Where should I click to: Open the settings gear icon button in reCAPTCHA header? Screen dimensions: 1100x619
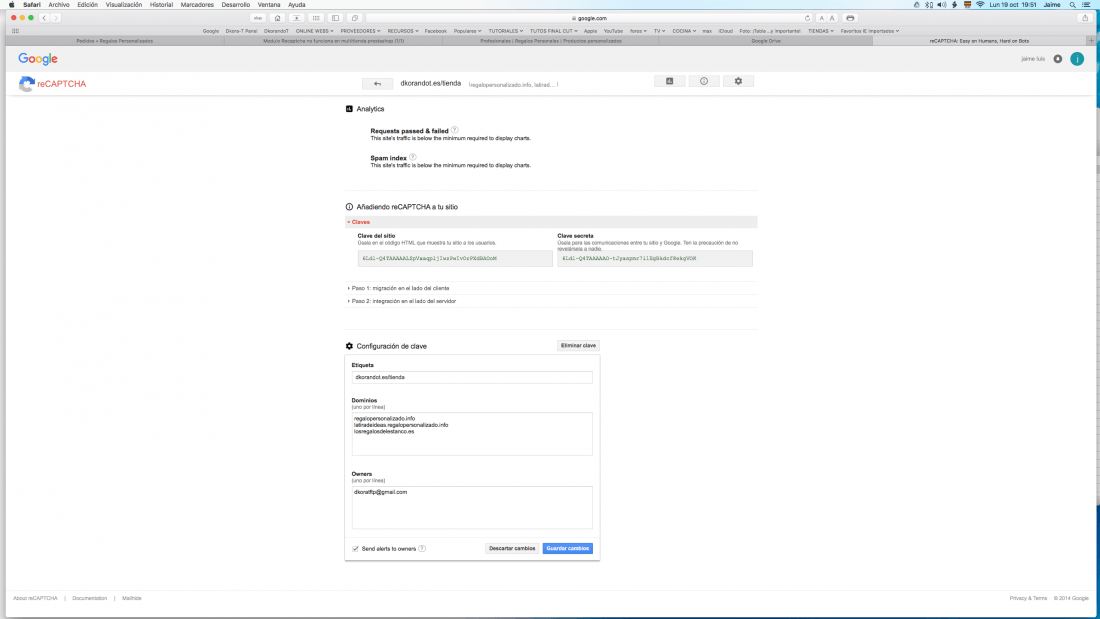tap(738, 81)
